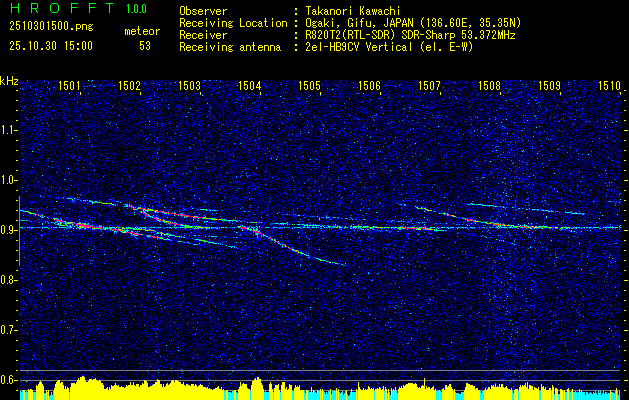Click the Receiving antenna label

pyautogui.click(x=230, y=47)
